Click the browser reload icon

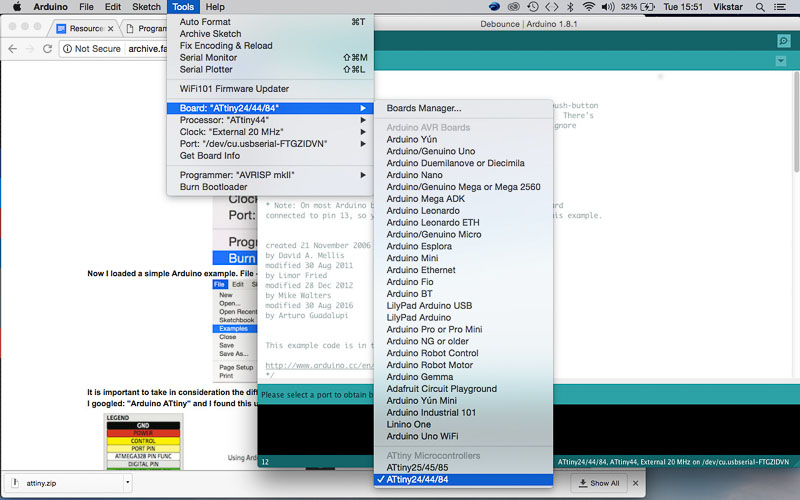click(x=47, y=48)
